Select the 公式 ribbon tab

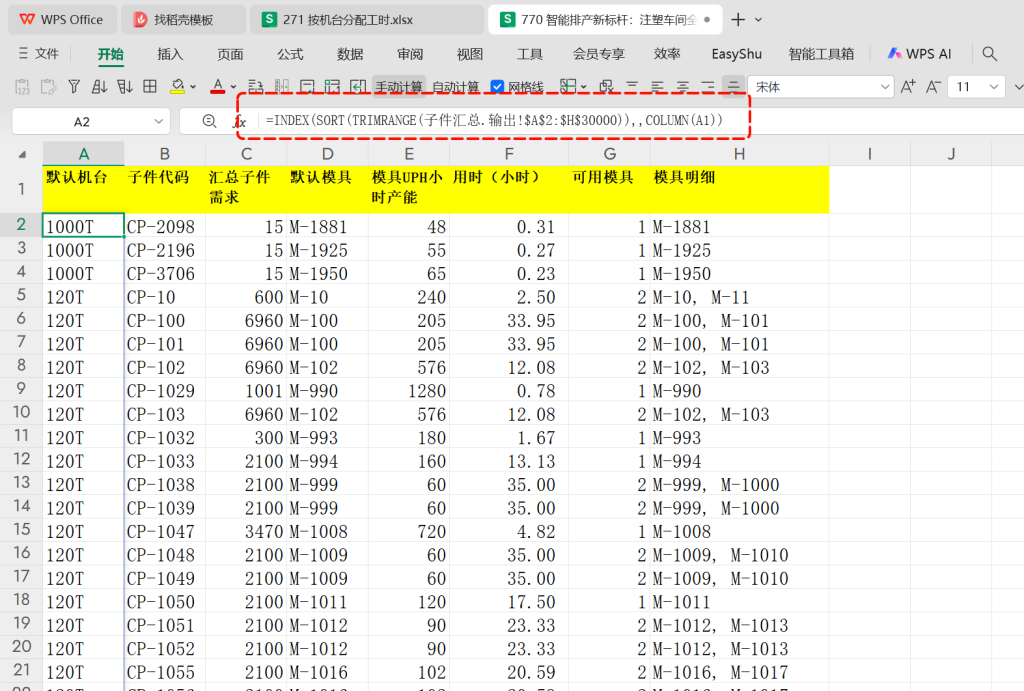point(290,54)
